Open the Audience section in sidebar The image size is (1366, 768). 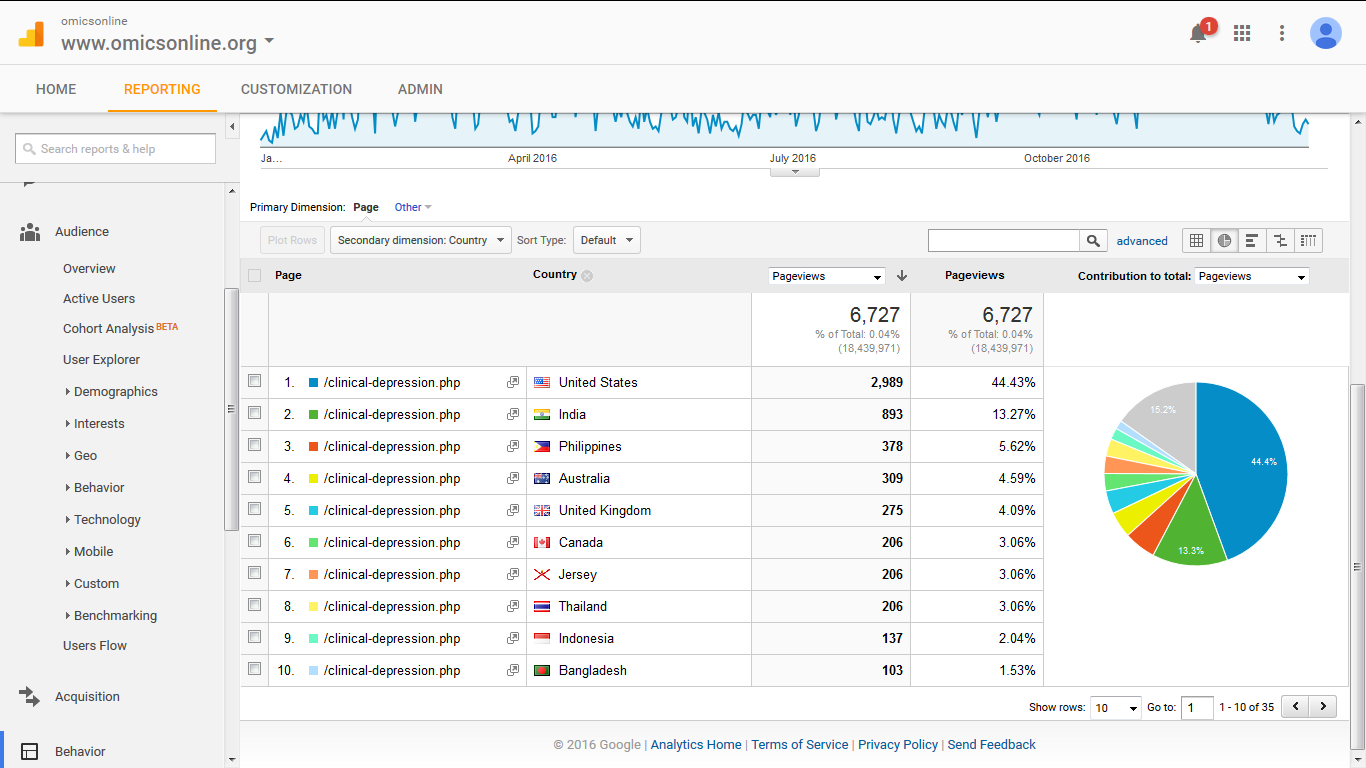82,231
